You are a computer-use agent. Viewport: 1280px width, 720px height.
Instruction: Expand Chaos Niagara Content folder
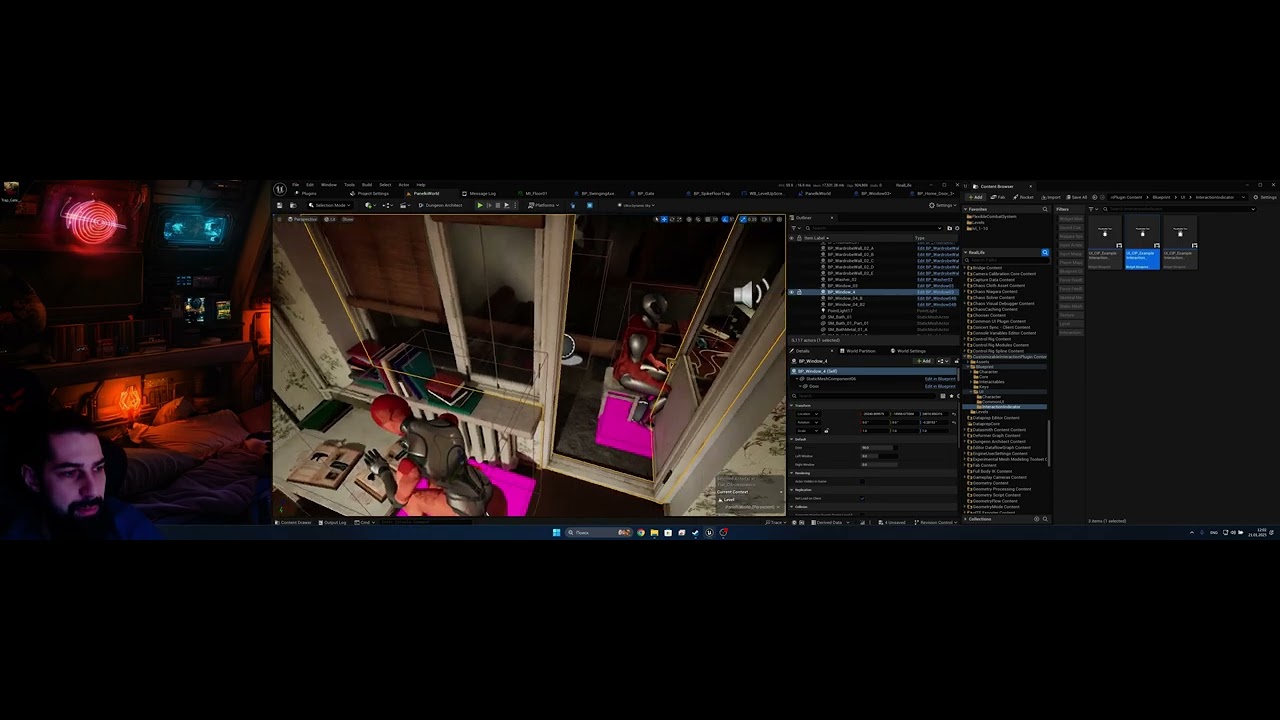[x=965, y=291]
